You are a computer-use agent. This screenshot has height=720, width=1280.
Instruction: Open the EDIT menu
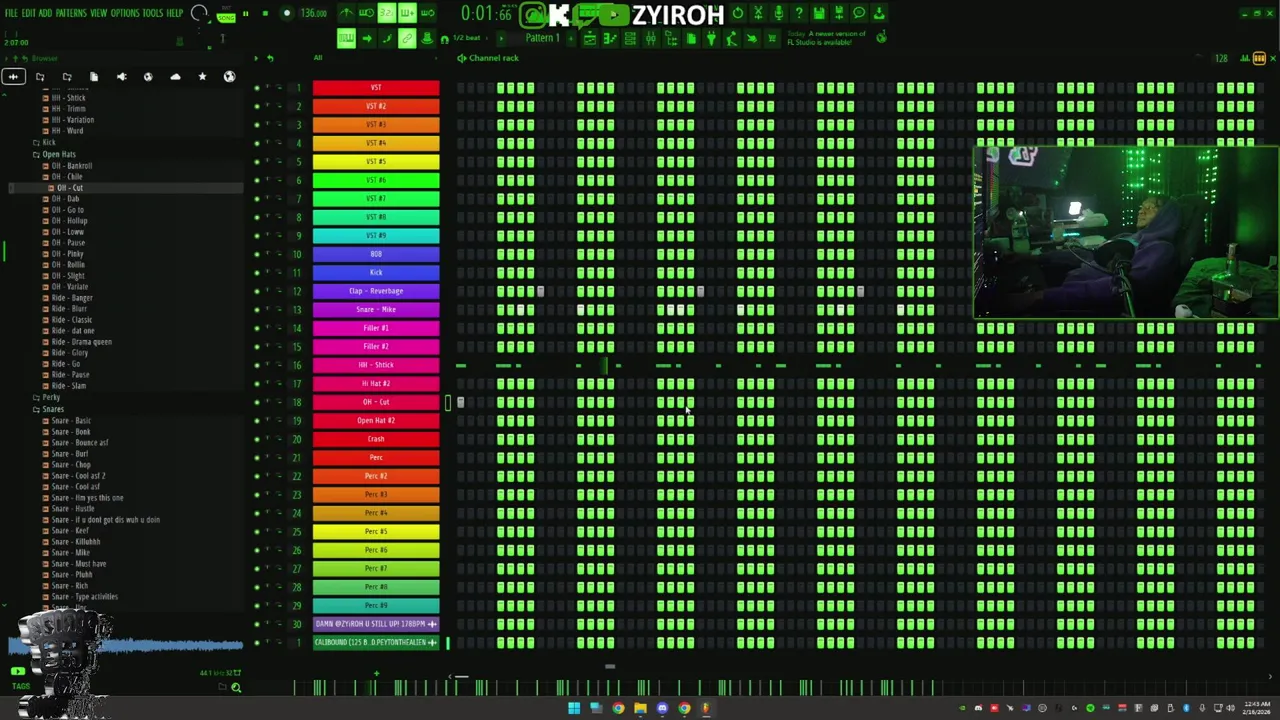click(28, 13)
